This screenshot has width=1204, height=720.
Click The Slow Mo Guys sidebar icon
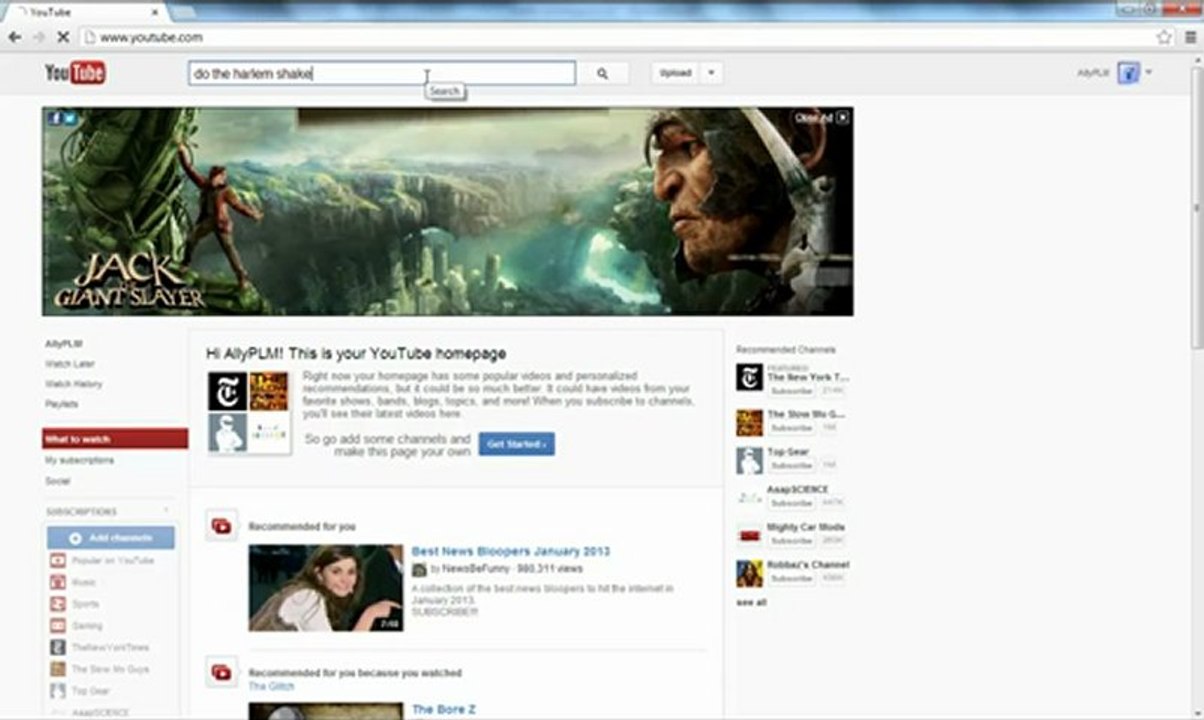coord(58,669)
